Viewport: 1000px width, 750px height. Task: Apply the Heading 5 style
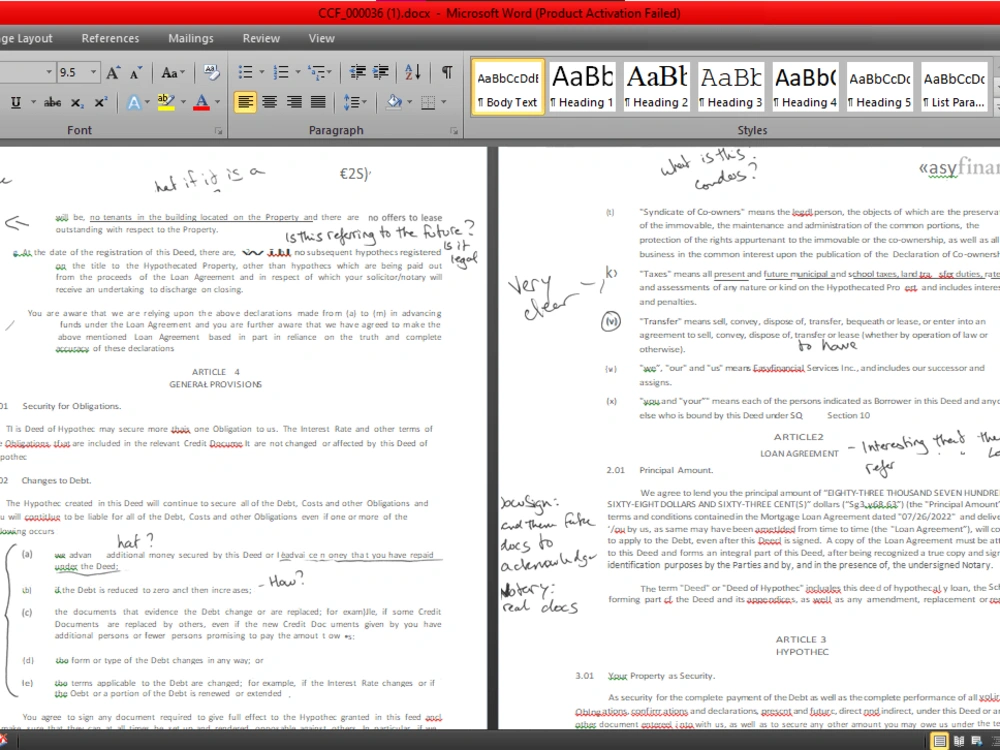point(879,87)
